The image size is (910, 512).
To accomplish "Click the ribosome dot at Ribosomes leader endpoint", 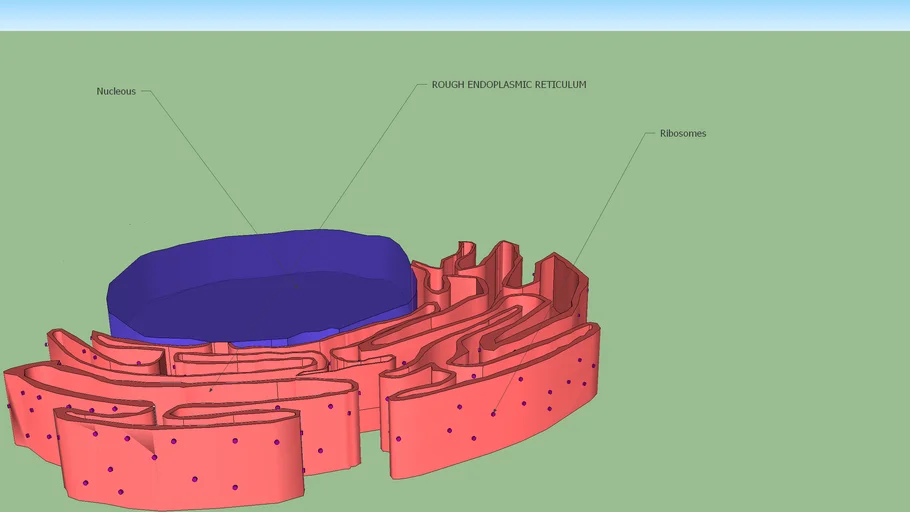I will point(493,413).
